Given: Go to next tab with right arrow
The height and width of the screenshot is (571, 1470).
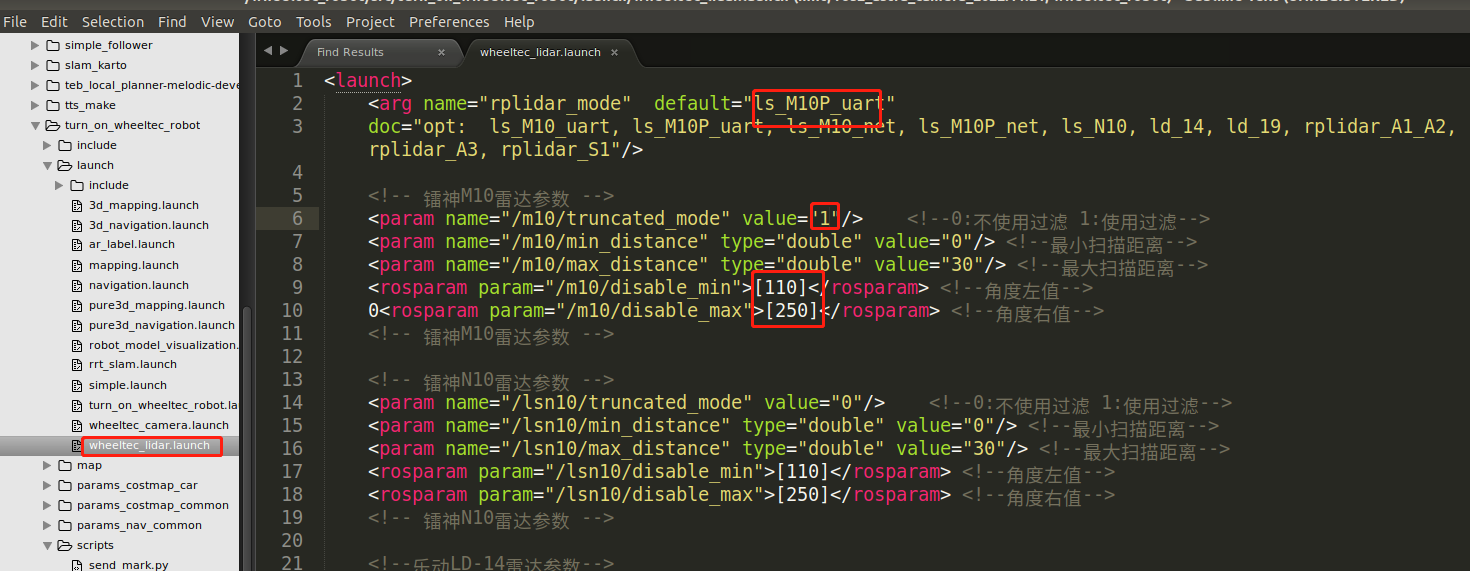Looking at the screenshot, I should 284,51.
